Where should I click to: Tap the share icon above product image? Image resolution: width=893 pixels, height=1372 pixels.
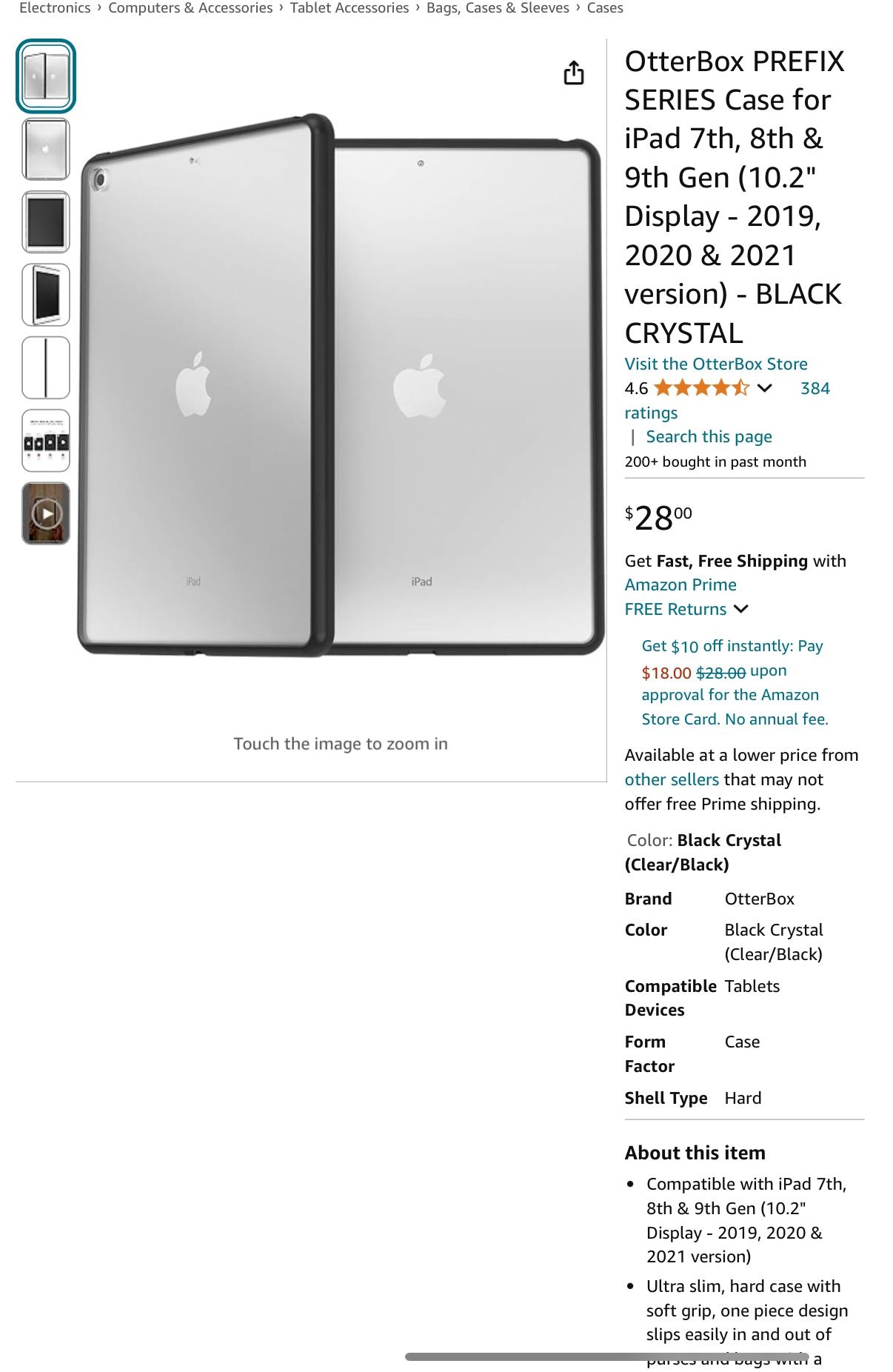[574, 73]
